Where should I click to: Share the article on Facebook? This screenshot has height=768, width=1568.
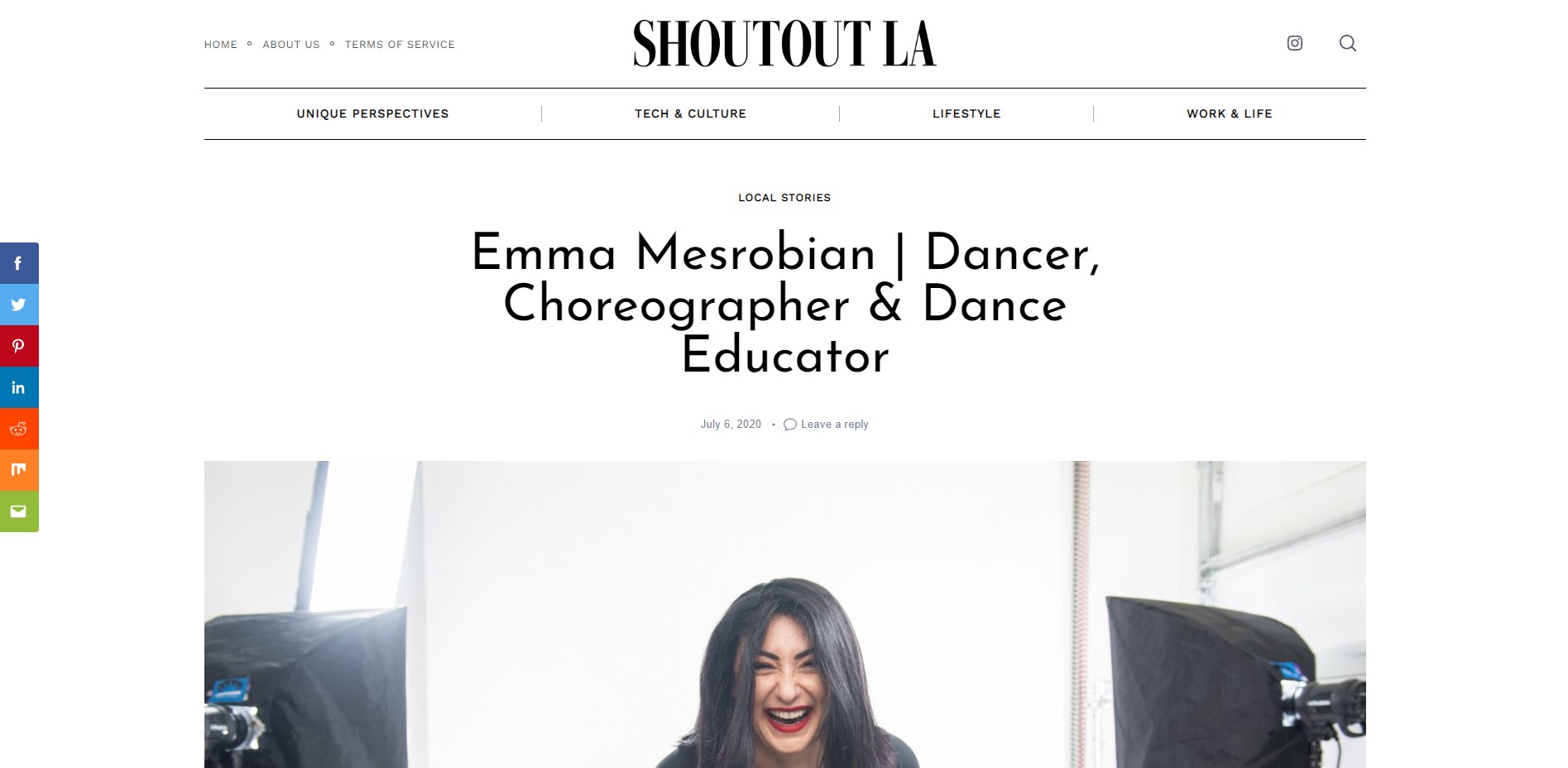click(x=19, y=263)
